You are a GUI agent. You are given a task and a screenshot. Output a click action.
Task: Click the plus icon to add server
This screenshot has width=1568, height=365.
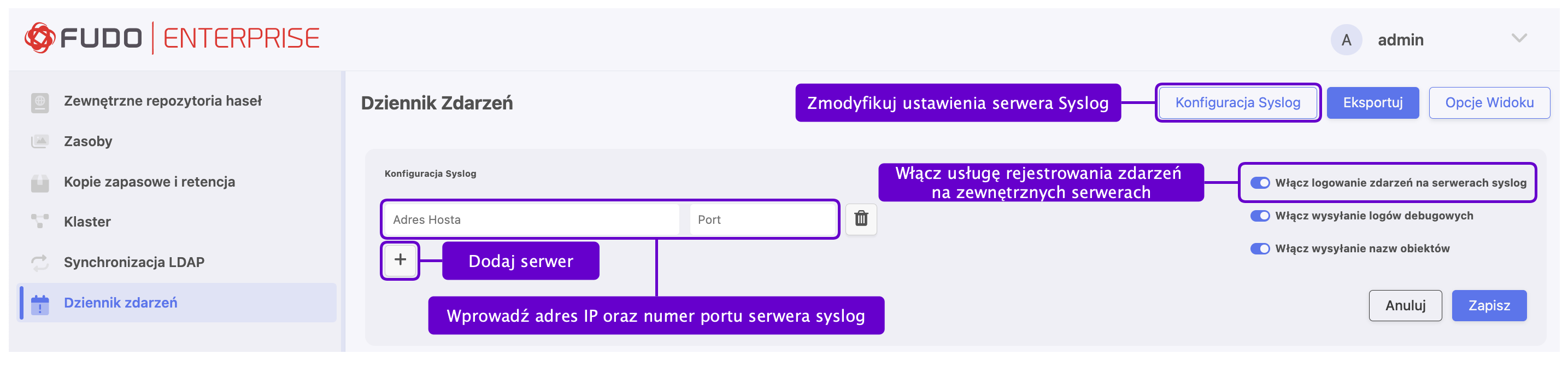click(x=400, y=260)
